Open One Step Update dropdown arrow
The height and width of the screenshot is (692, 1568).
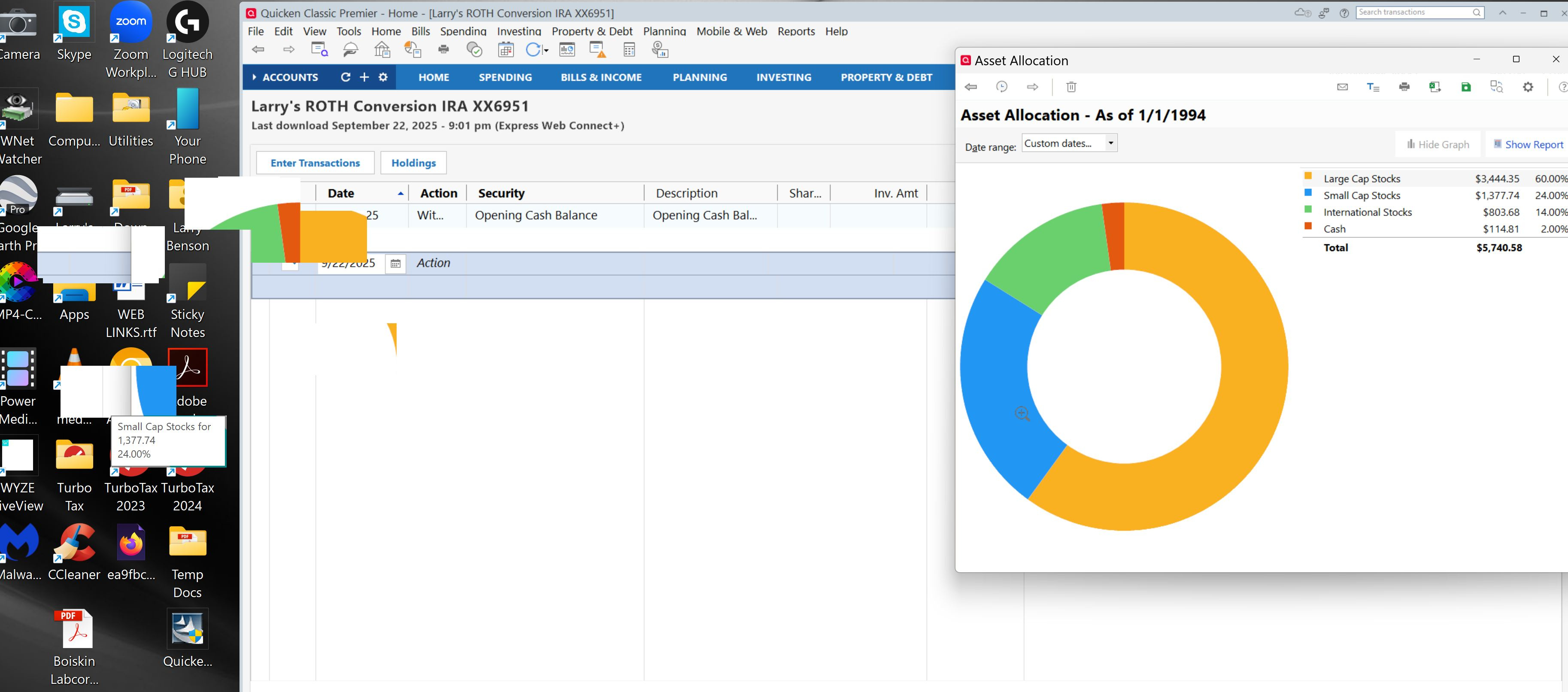[546, 51]
